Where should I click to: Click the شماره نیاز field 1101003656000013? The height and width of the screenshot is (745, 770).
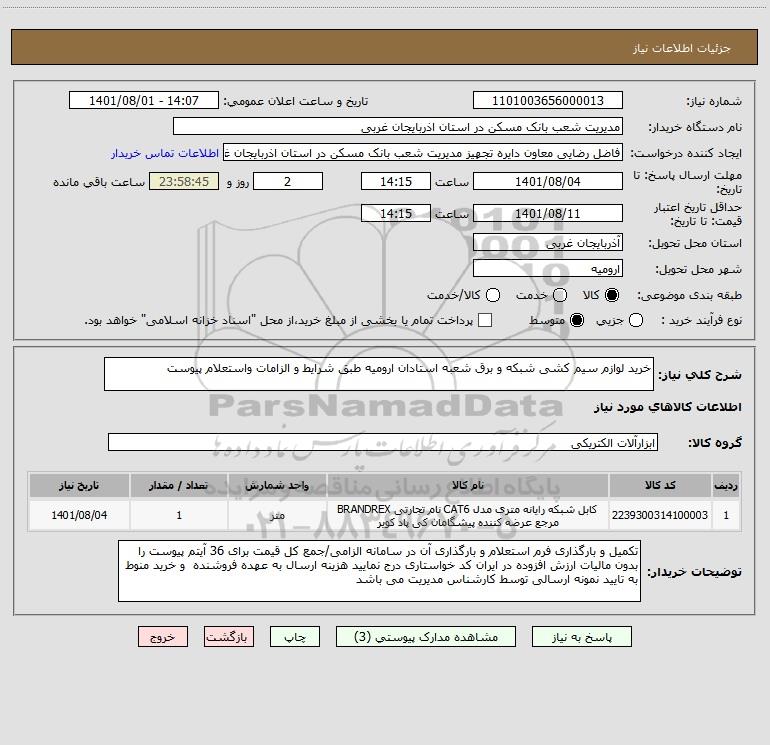(x=548, y=101)
